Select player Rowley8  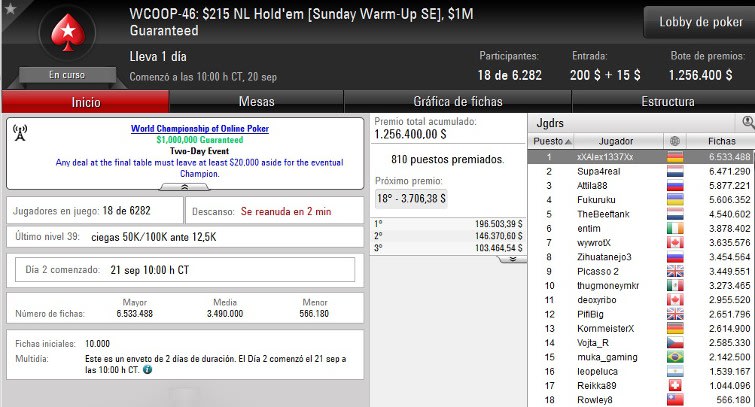tap(641, 400)
